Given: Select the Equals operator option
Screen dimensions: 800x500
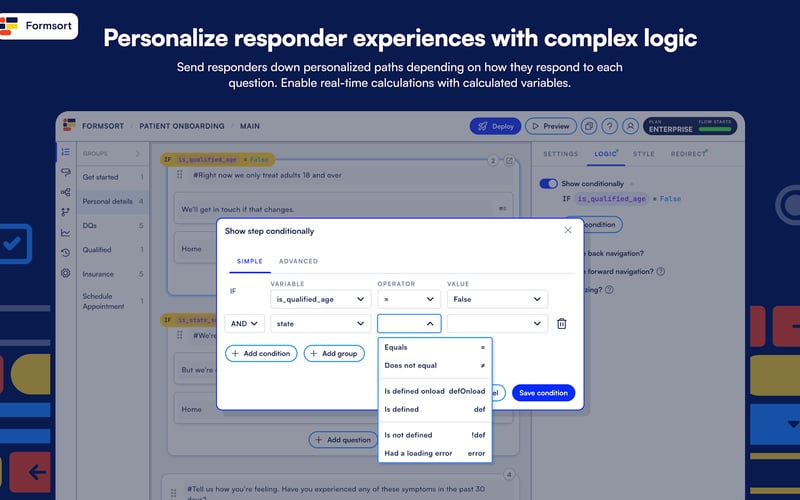Looking at the screenshot, I should coord(435,347).
